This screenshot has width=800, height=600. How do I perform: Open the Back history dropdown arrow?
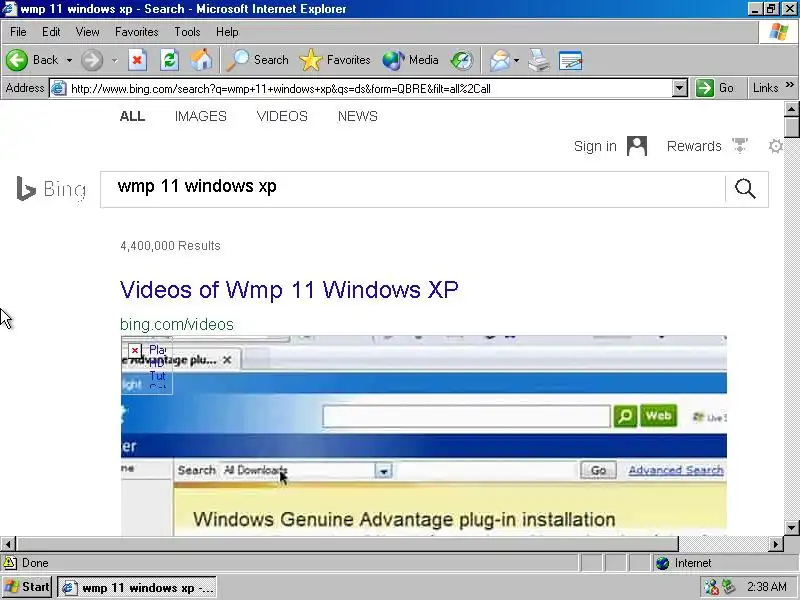pos(69,60)
